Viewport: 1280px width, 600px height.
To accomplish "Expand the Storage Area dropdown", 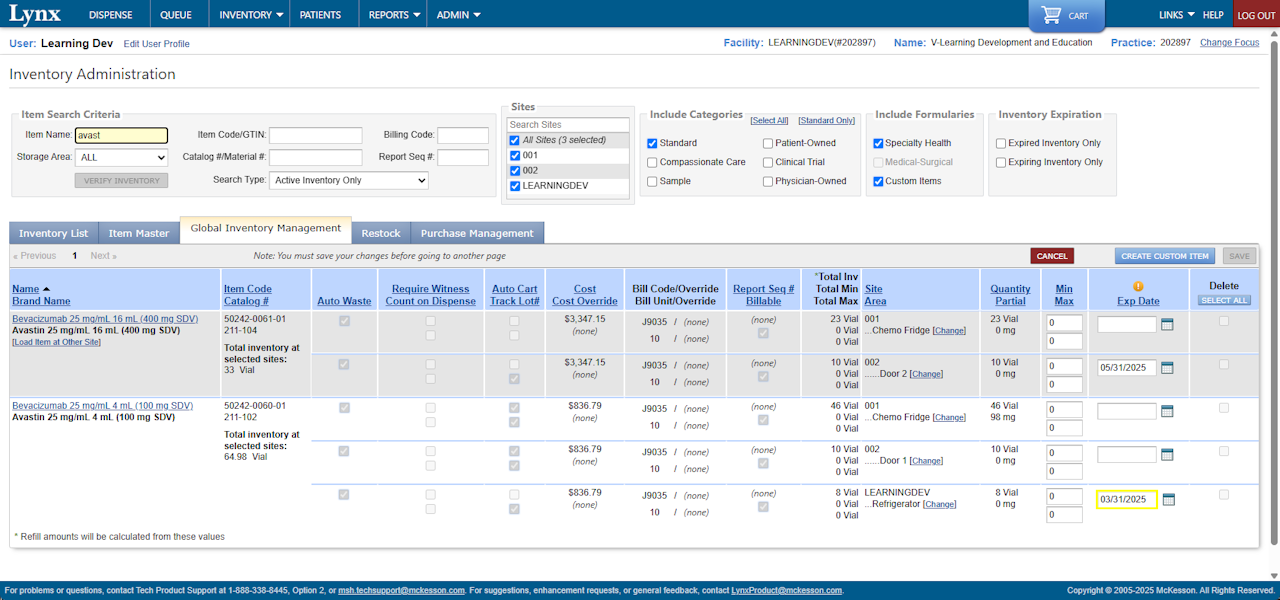I will (x=121, y=157).
